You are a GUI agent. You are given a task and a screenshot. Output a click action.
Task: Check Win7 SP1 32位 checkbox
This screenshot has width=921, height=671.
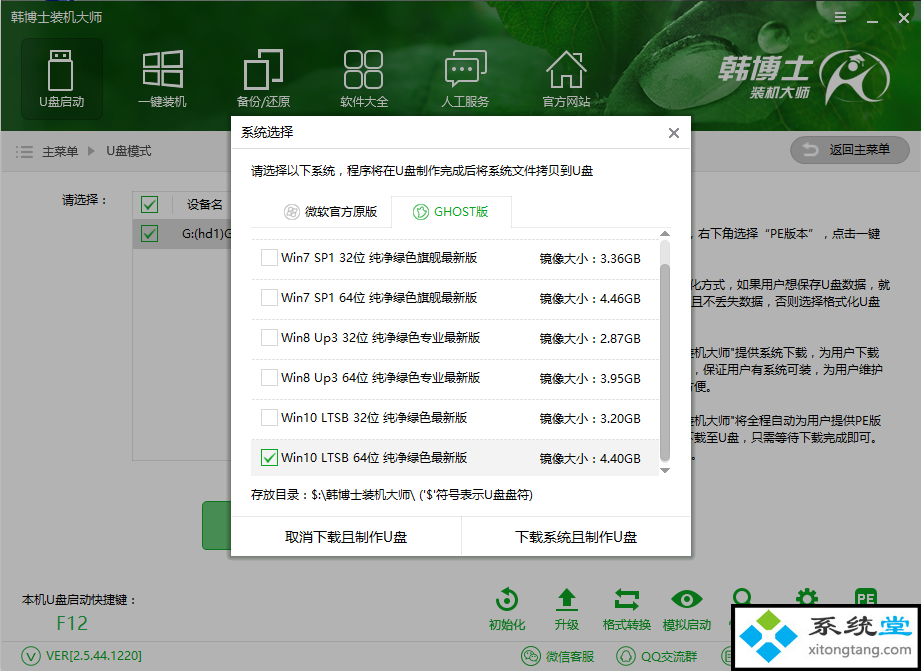(269, 258)
